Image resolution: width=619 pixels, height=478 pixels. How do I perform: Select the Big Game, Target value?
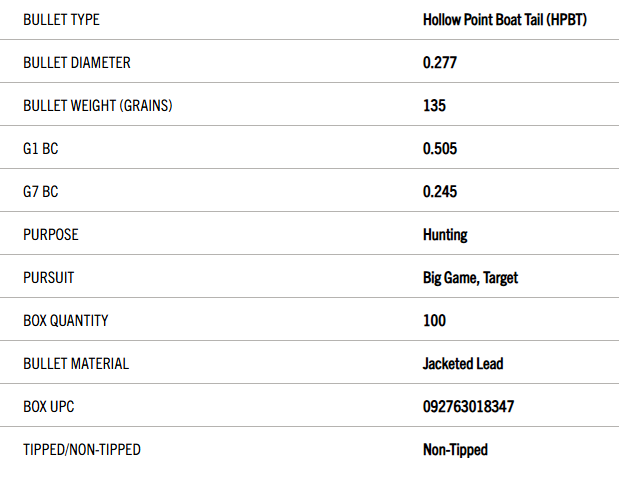(x=471, y=278)
